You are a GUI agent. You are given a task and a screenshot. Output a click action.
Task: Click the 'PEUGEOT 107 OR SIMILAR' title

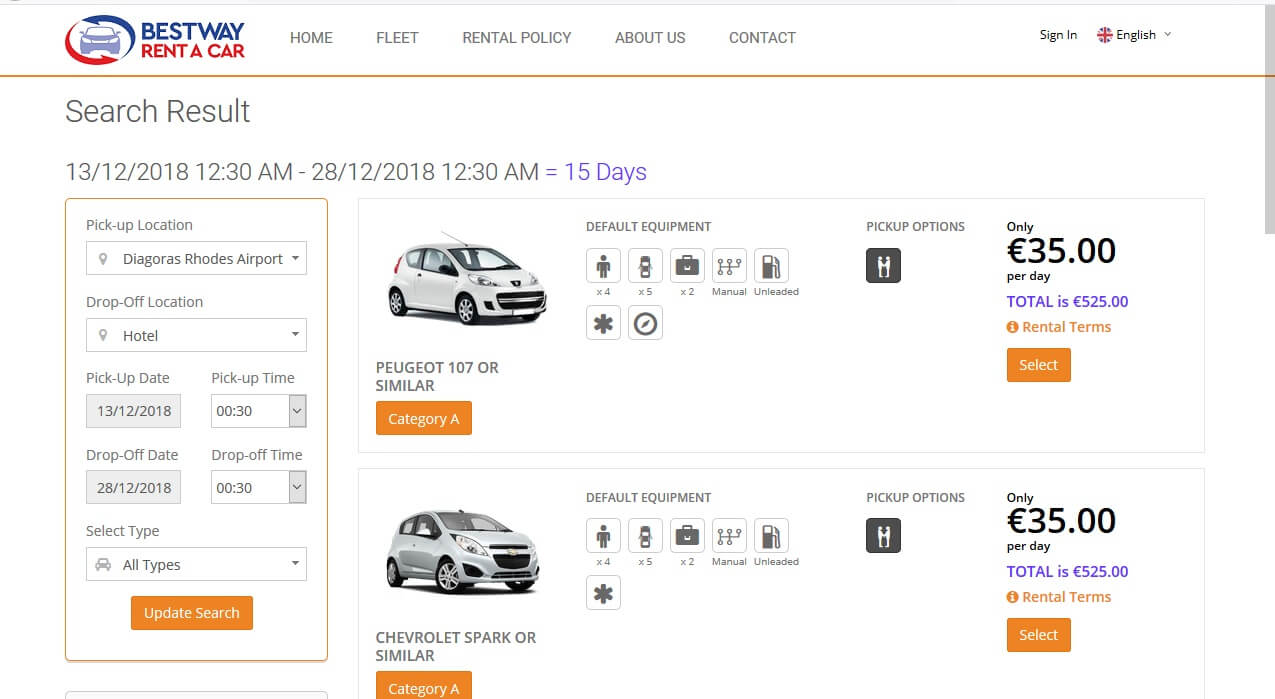coord(437,376)
